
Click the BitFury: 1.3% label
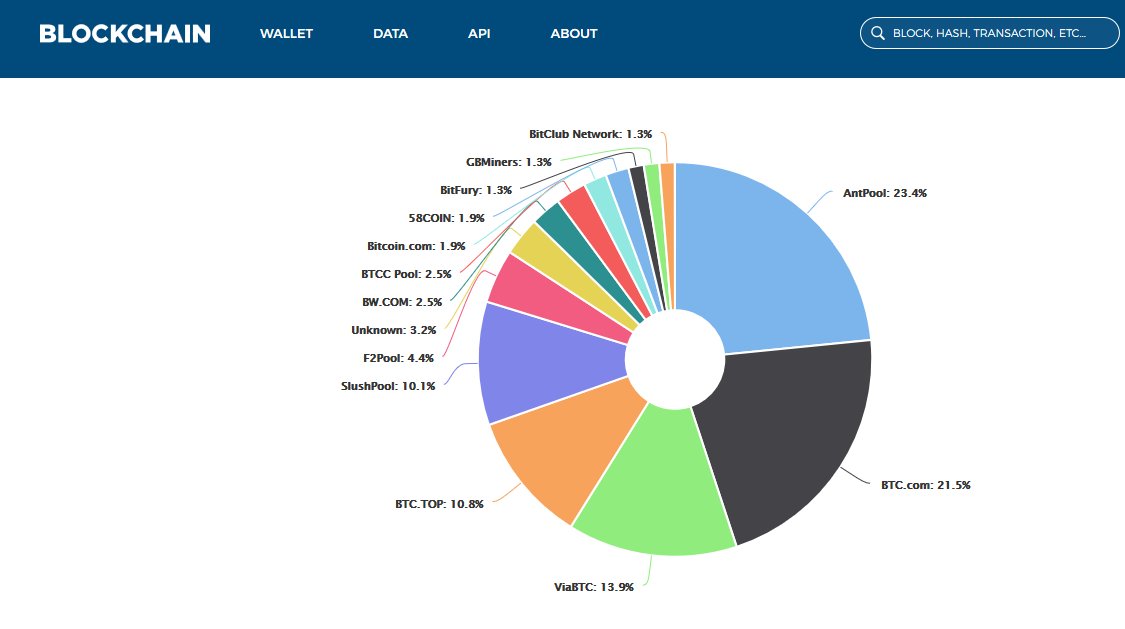click(x=476, y=190)
